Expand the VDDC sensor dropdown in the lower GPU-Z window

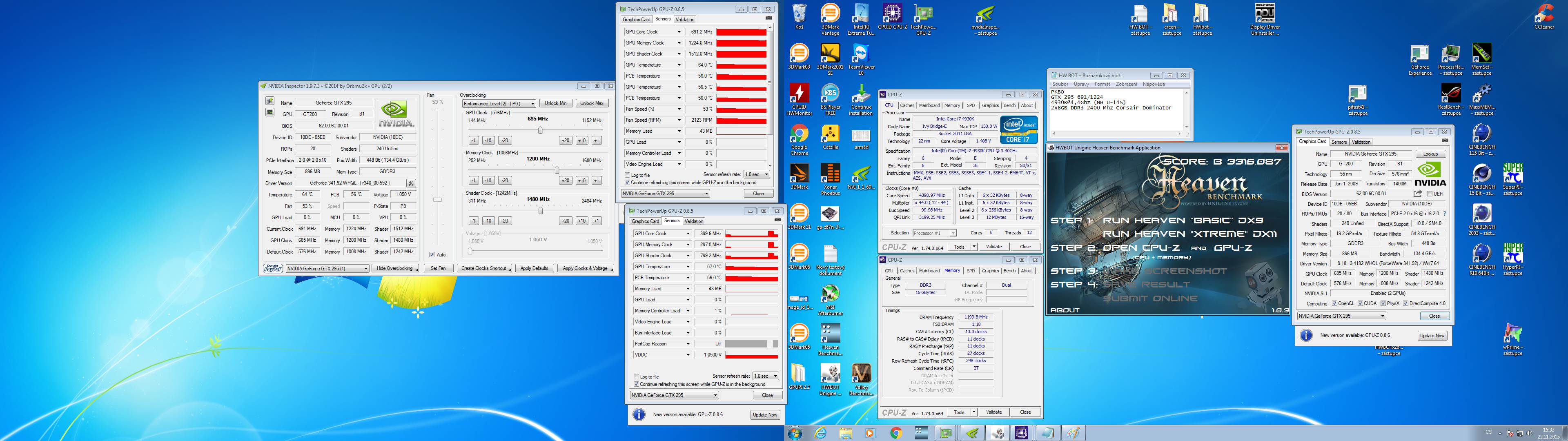click(x=688, y=355)
